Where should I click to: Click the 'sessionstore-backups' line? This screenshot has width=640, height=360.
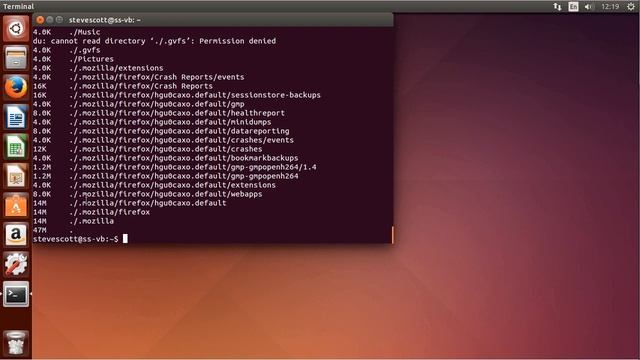[x=177, y=95]
